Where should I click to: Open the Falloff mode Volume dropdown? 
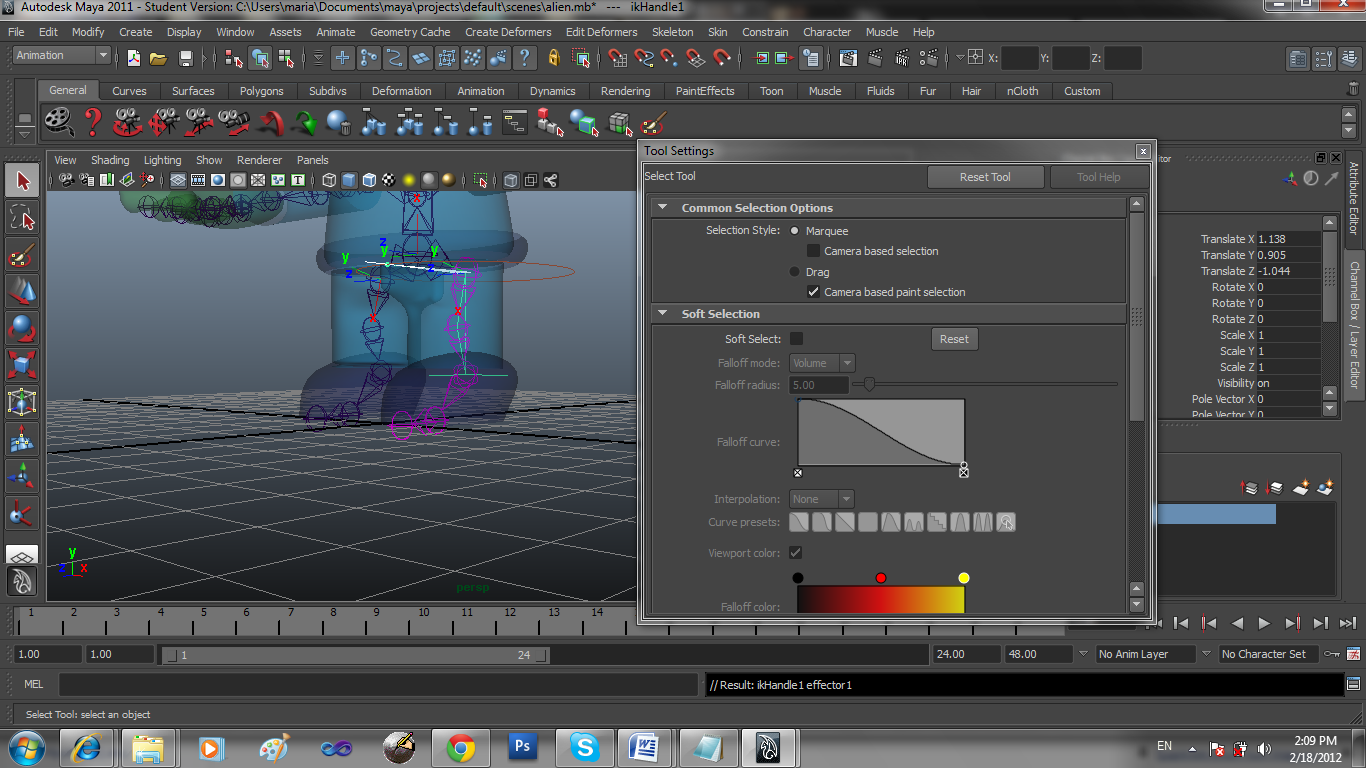[x=822, y=363]
